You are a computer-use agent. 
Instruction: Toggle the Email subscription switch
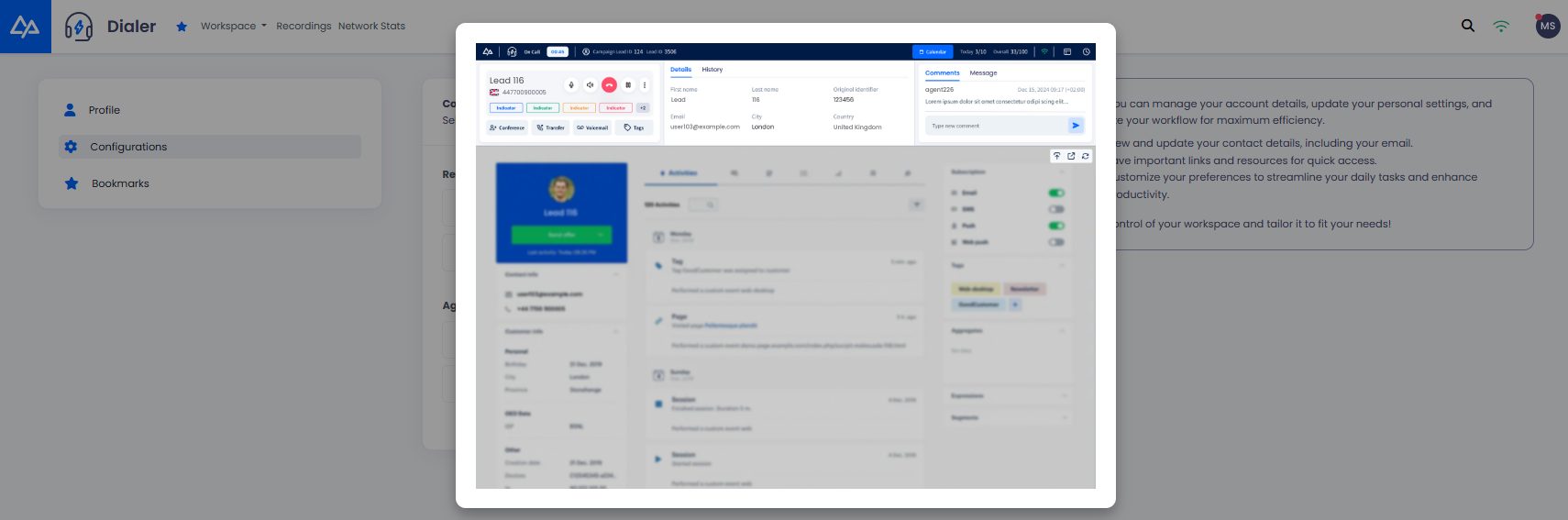(1056, 193)
